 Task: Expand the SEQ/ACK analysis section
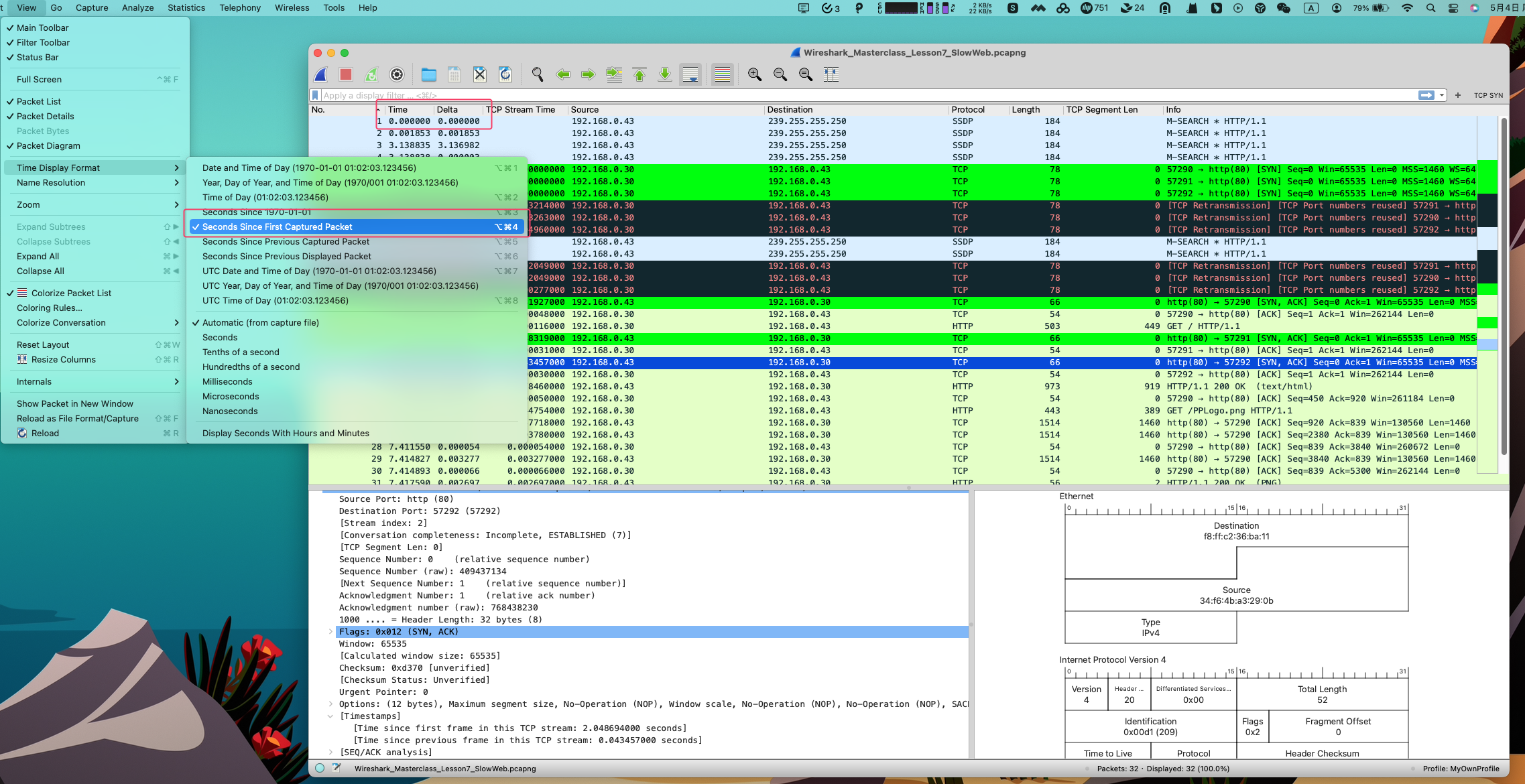tap(330, 752)
